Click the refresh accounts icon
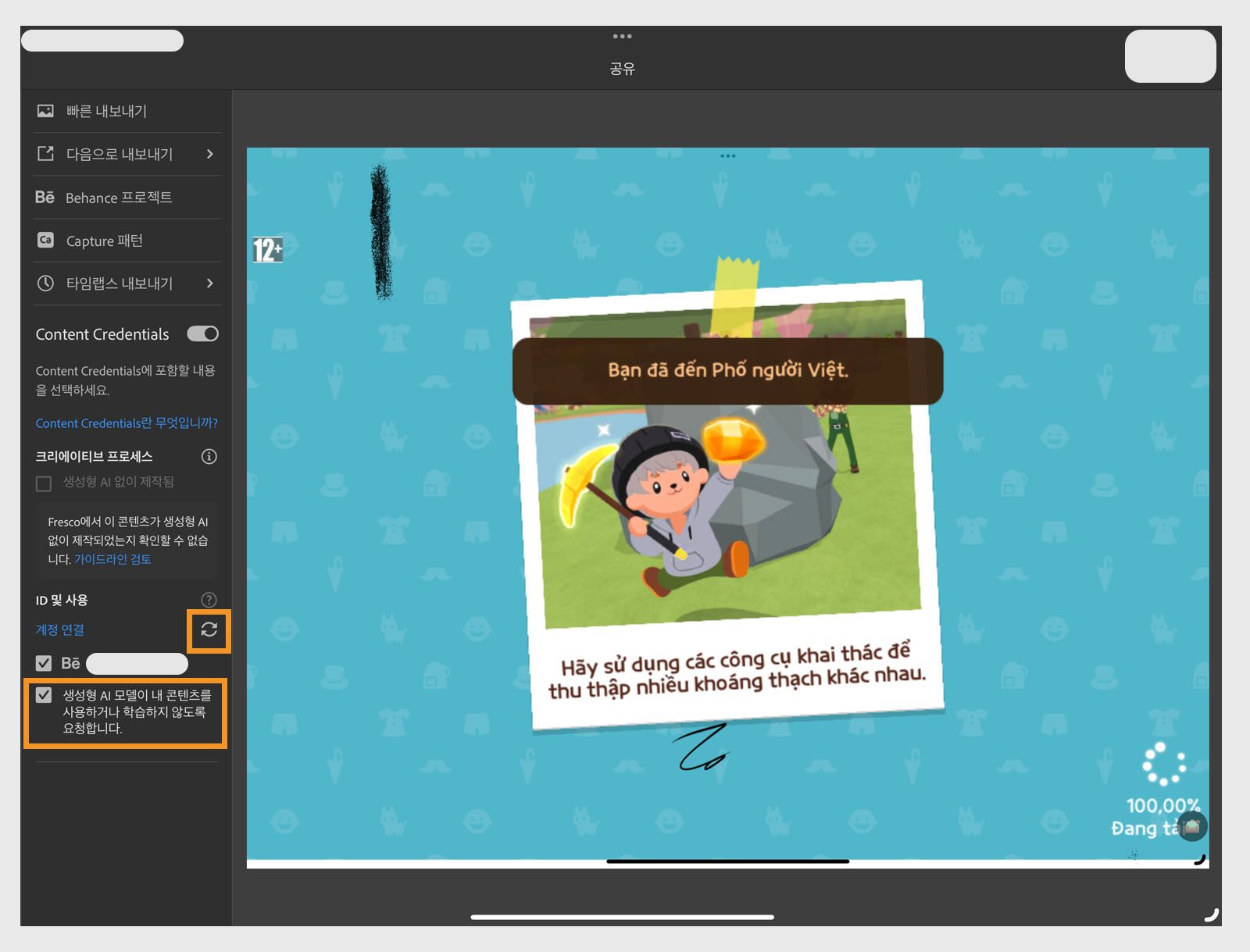Image resolution: width=1250 pixels, height=952 pixels. point(209,629)
